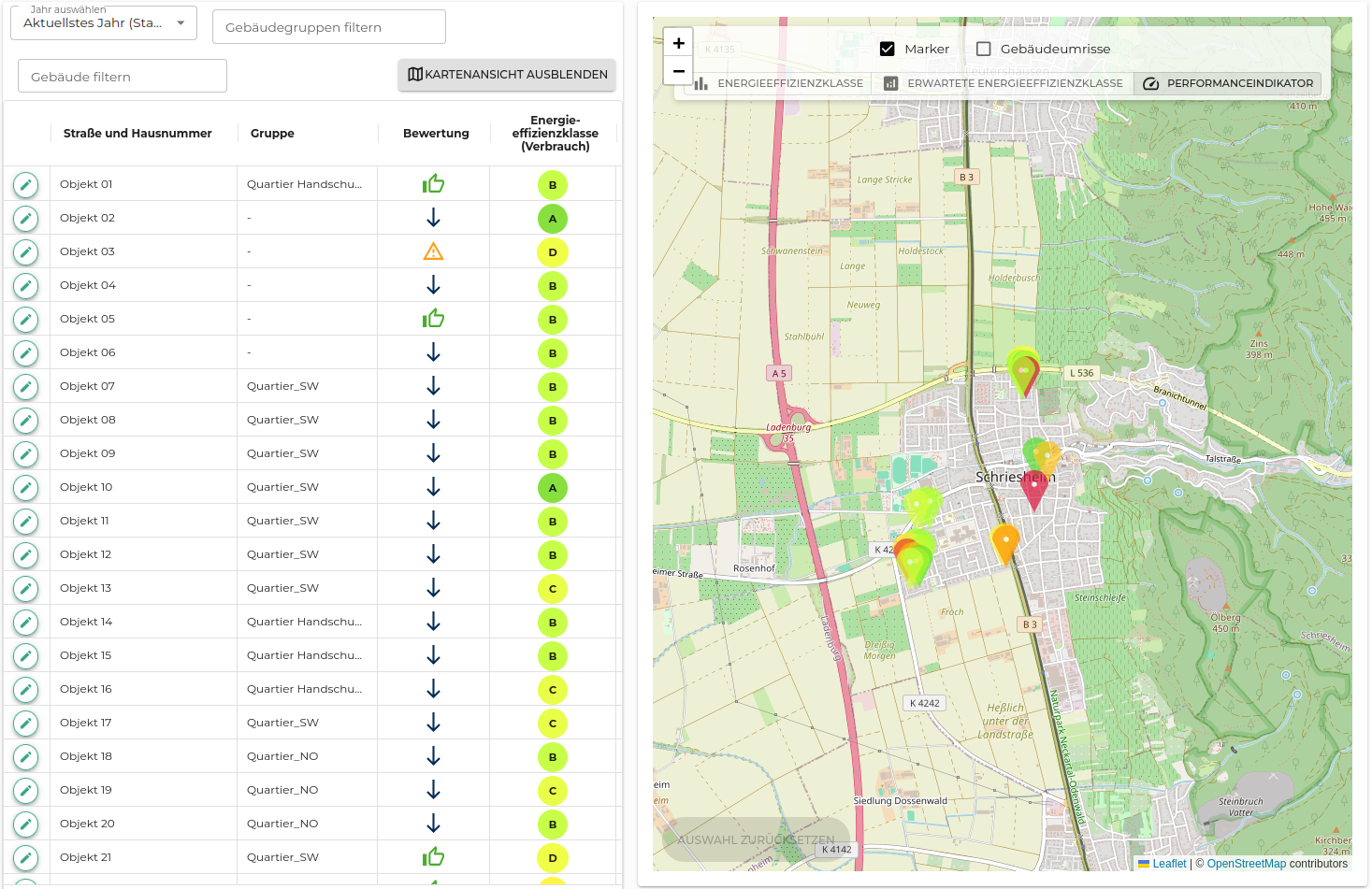Uncheck the Marker checkbox
The image size is (1372, 889).
tap(888, 49)
